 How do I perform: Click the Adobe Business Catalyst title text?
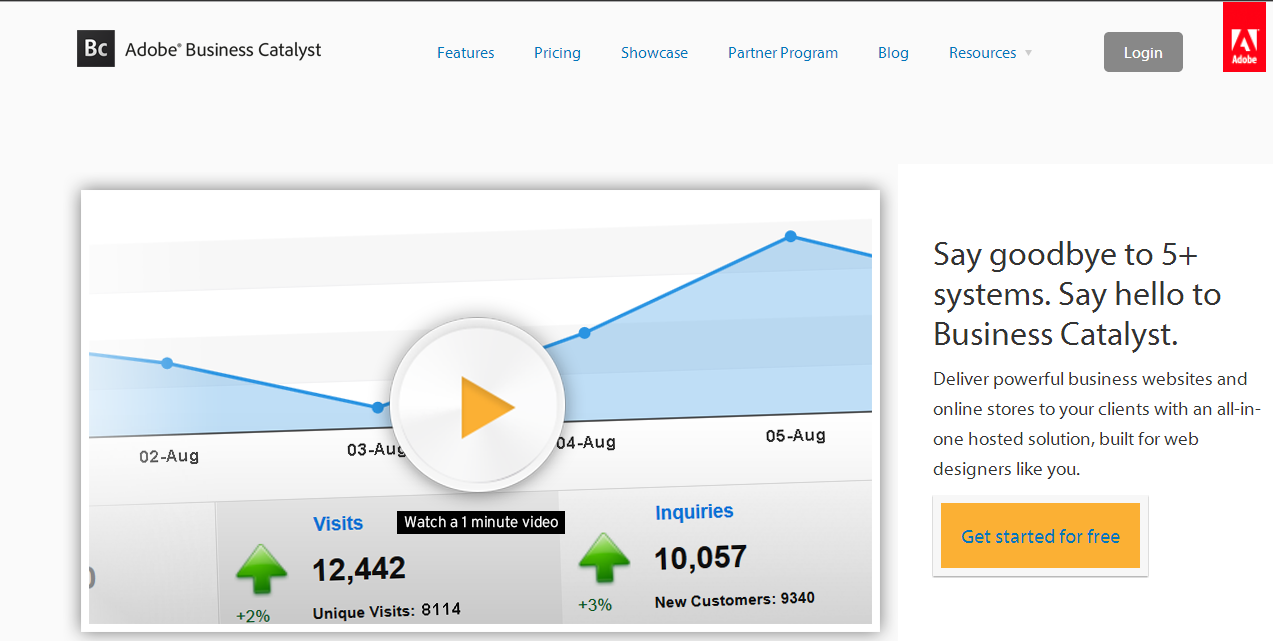[x=223, y=49]
